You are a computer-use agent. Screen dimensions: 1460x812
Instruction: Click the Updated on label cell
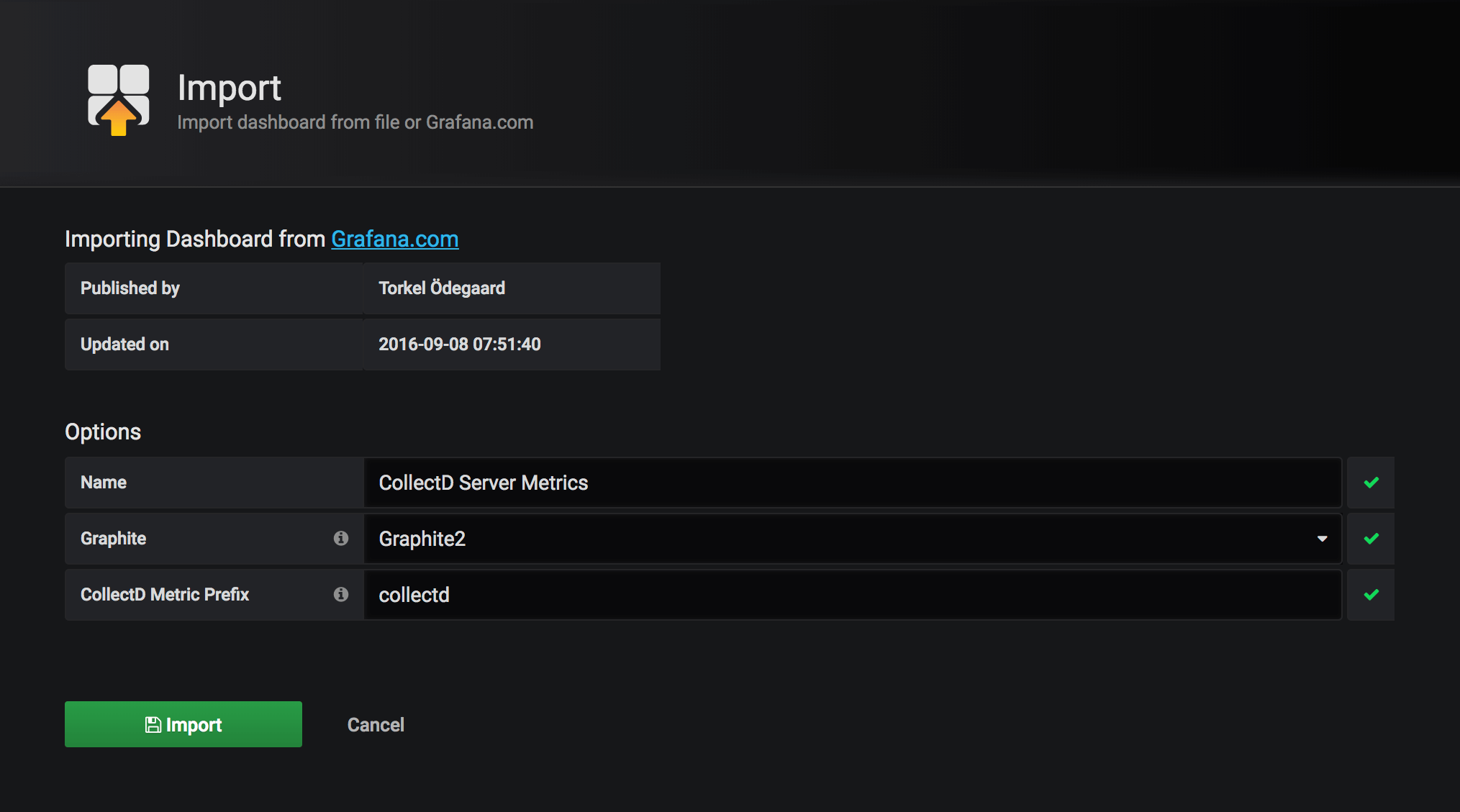point(214,345)
